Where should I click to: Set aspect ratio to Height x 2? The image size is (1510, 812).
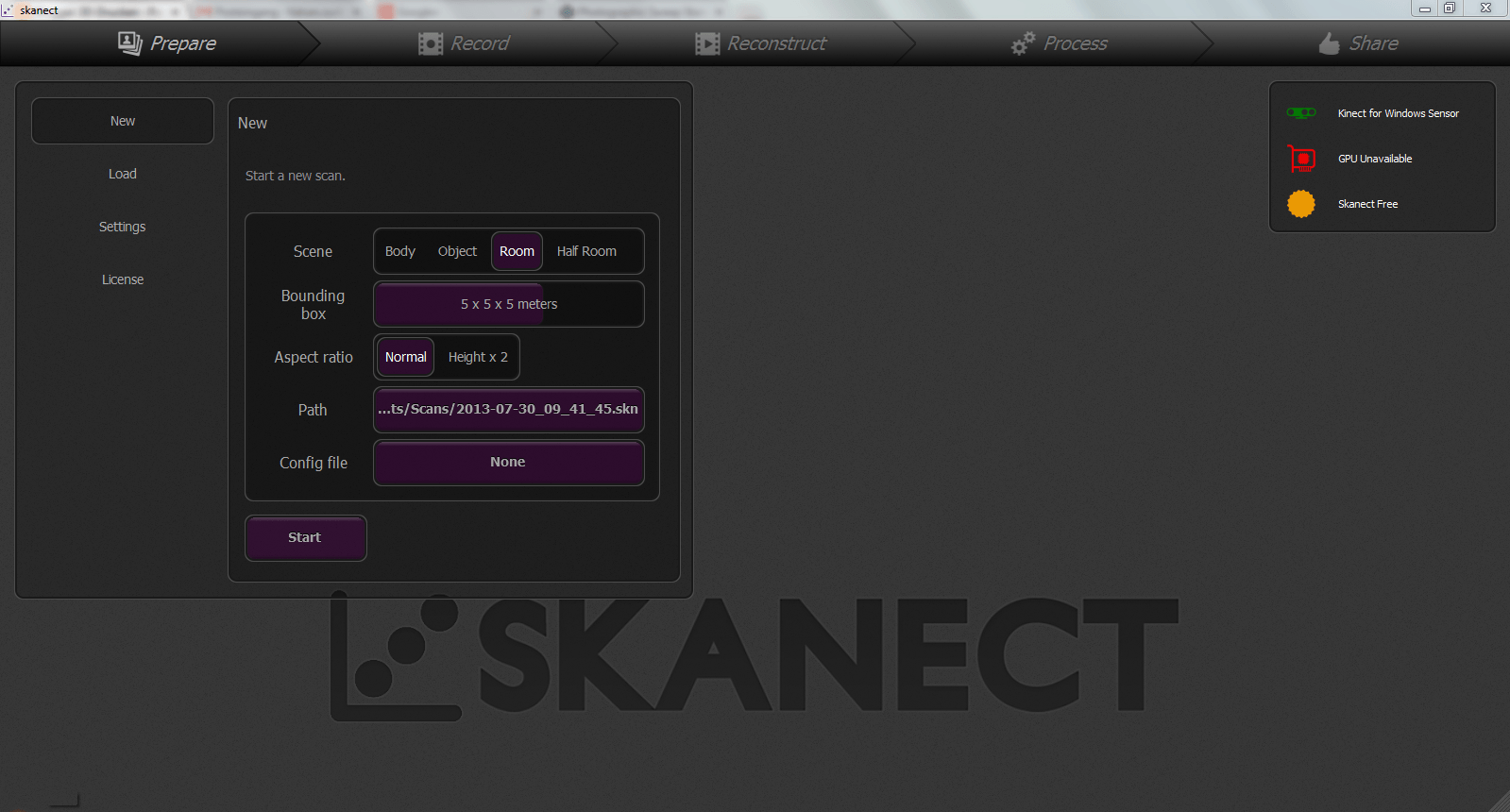point(478,357)
